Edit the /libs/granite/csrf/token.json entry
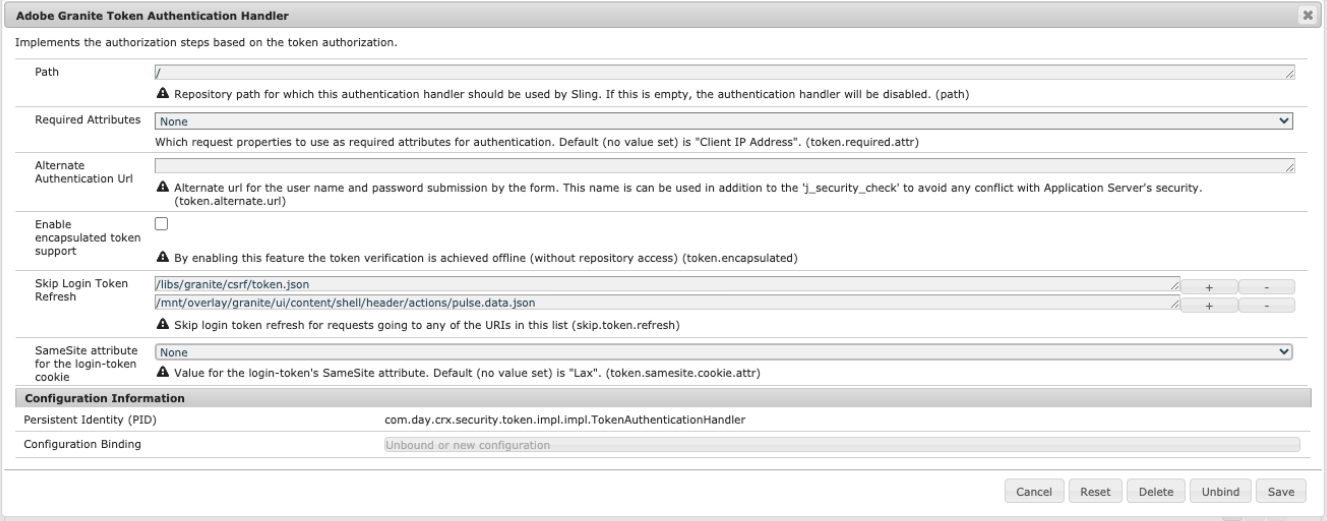 click(x=668, y=286)
